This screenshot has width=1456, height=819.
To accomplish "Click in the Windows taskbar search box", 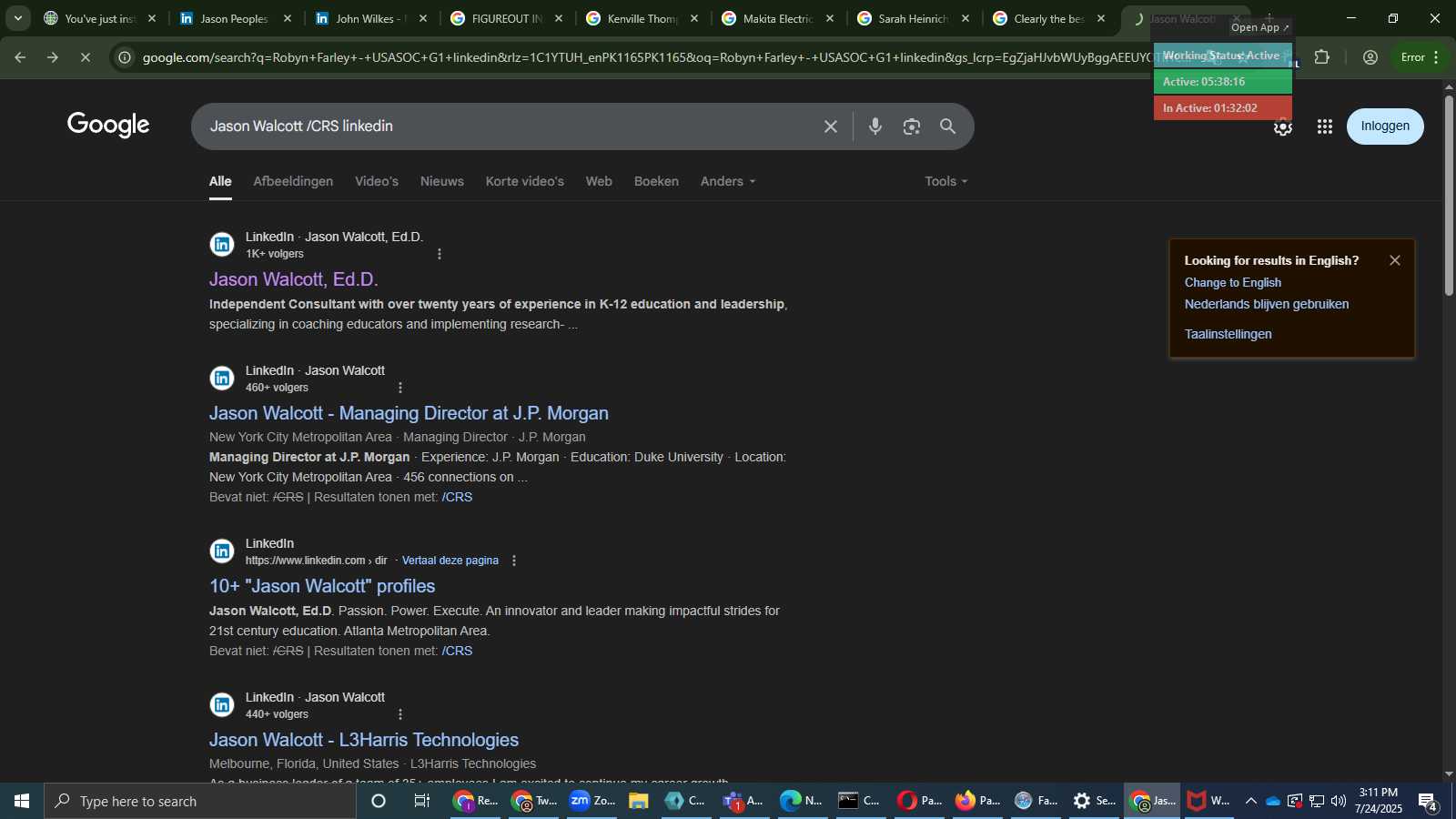I will [200, 801].
